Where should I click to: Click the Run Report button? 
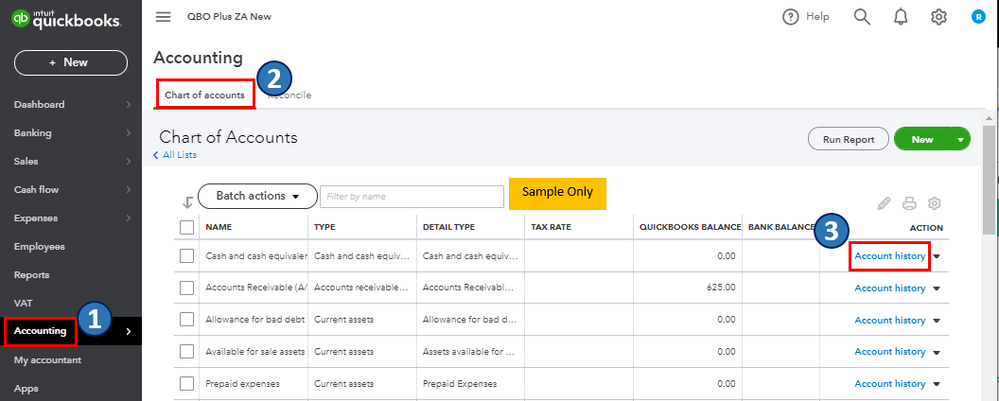pos(848,140)
